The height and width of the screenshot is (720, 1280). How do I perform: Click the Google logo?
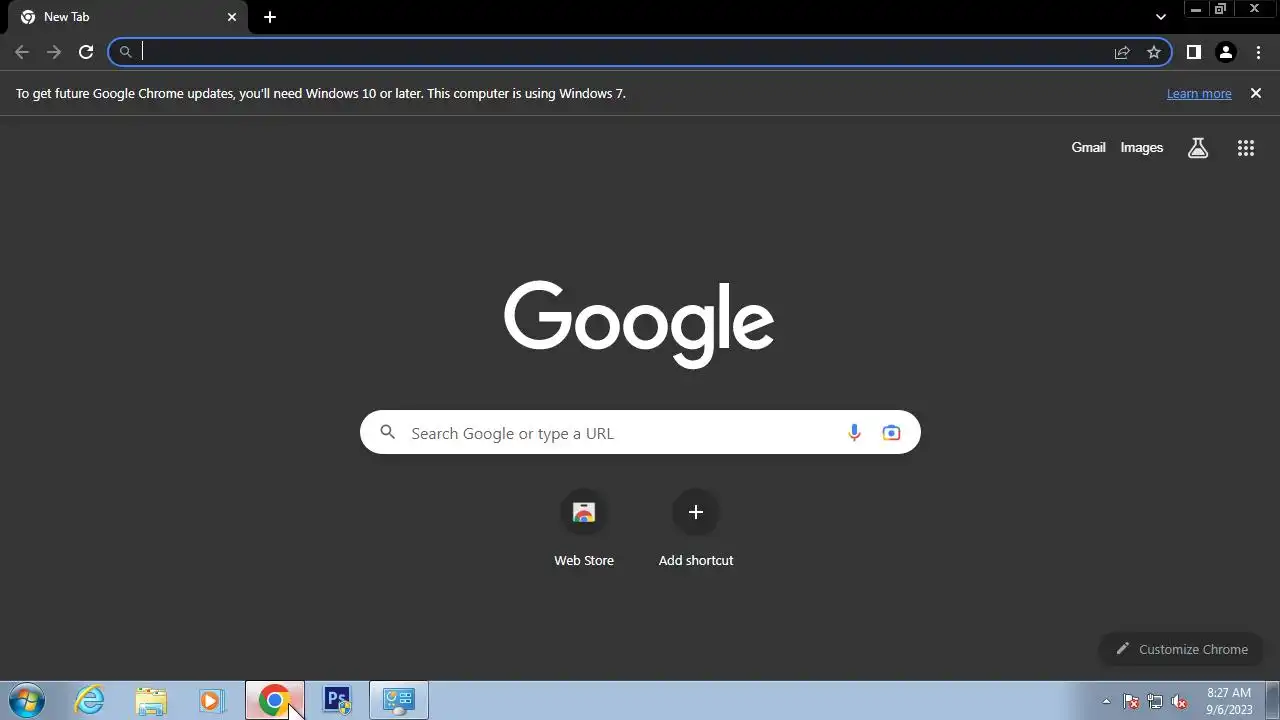tap(639, 323)
